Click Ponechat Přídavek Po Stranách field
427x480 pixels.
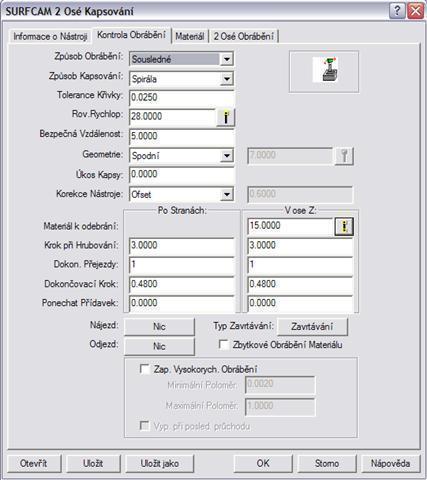182,304
